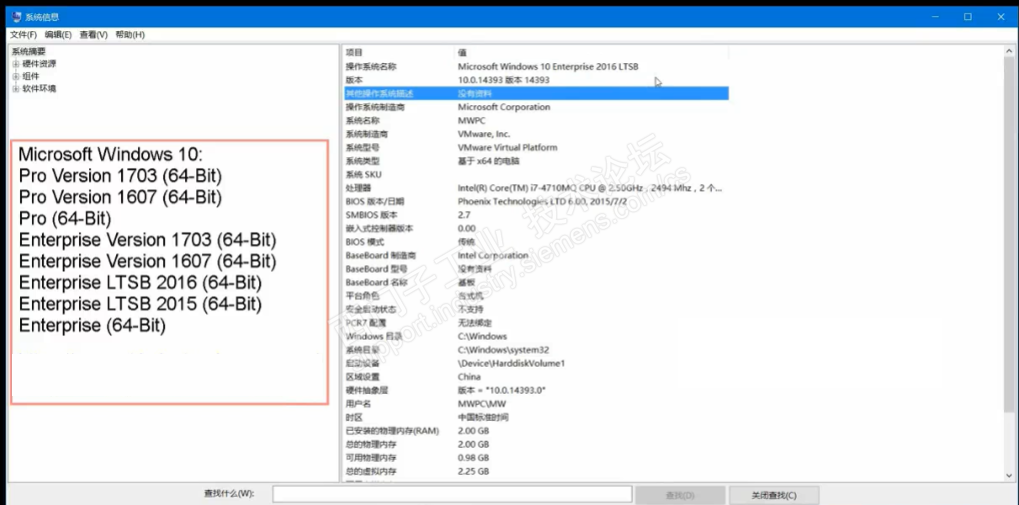
Task: Select the 硬件资源 tree label
Action: pos(39,64)
